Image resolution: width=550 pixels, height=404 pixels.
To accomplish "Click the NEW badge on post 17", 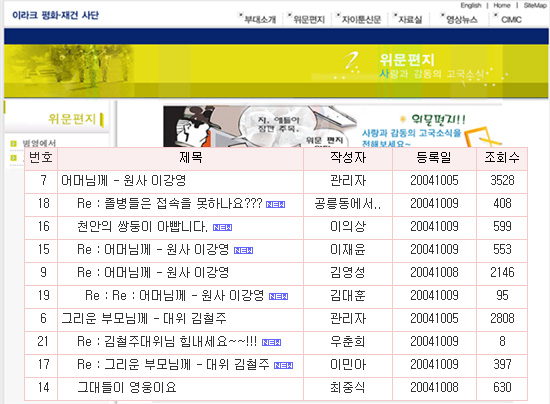I will tap(283, 366).
